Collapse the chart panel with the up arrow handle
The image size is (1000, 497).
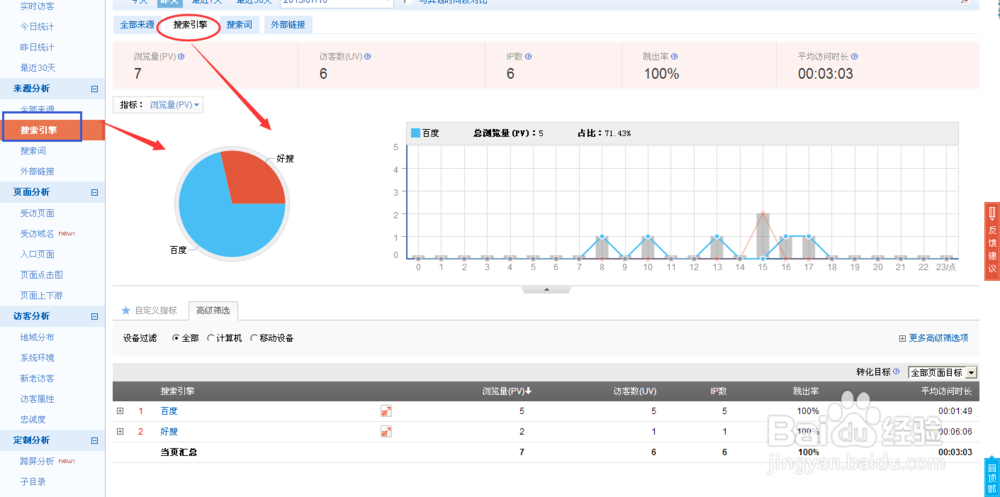click(x=546, y=290)
